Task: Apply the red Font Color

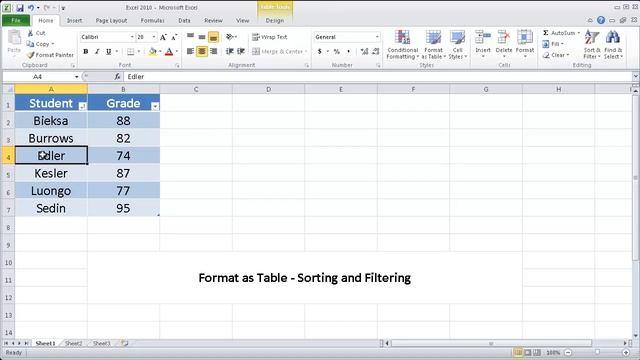Action: click(169, 51)
